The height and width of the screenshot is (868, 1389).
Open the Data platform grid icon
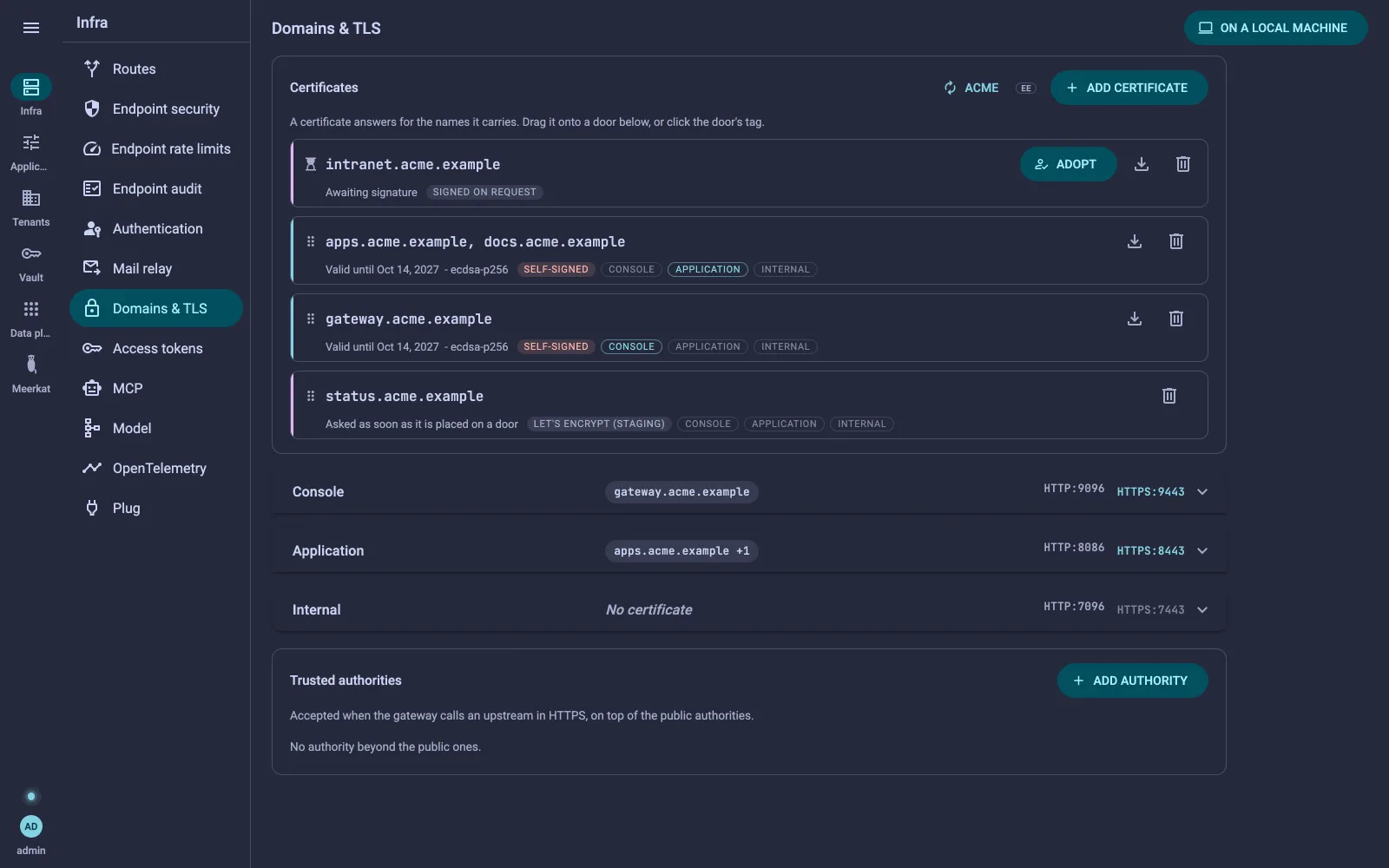click(x=31, y=309)
